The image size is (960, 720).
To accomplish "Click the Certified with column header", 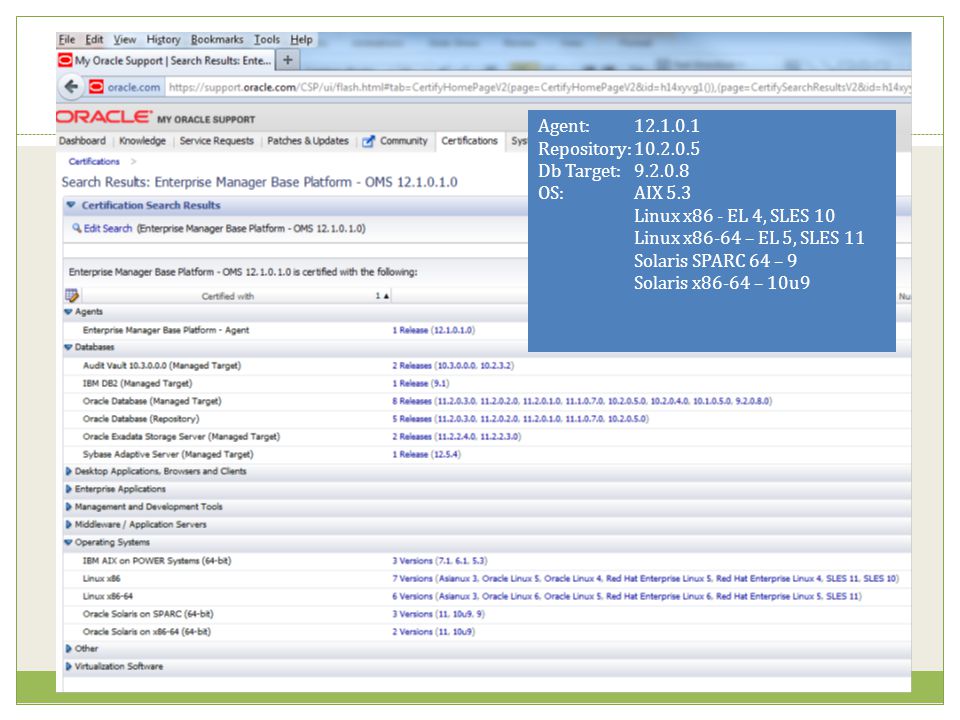I will pos(227,296).
